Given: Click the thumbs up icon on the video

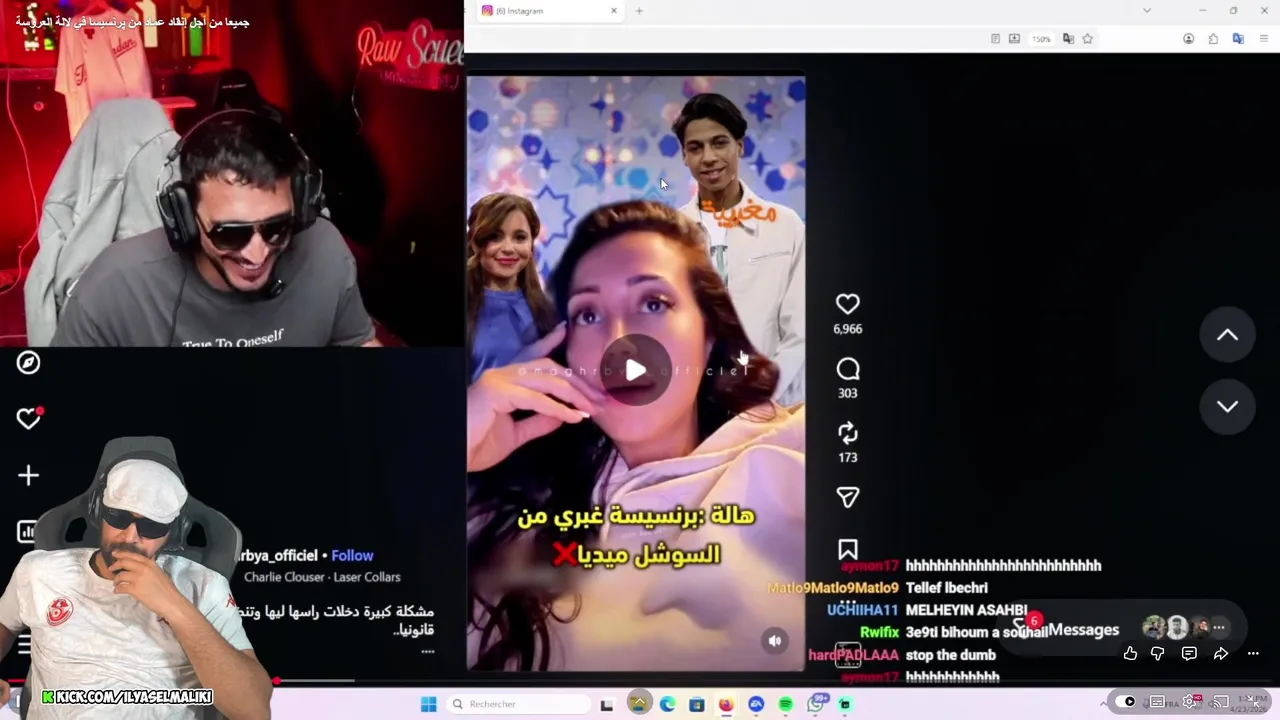Looking at the screenshot, I should click(x=1130, y=653).
